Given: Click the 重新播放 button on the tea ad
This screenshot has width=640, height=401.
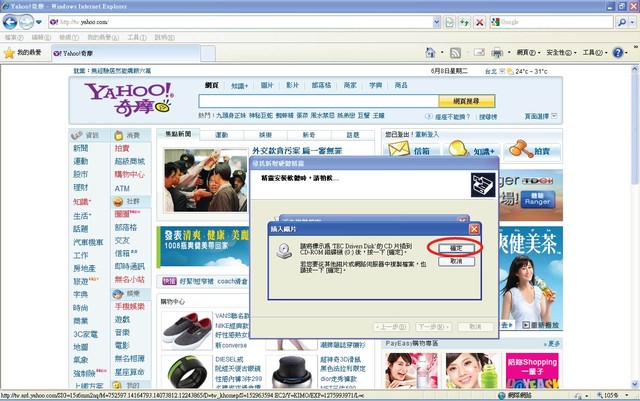Looking at the screenshot, I should click(x=540, y=325).
